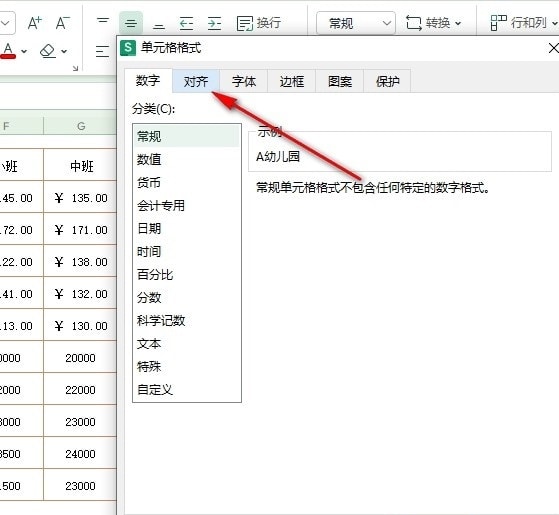Click the cell showing ¥ 132.00
This screenshot has width=559, height=515.
81,294
